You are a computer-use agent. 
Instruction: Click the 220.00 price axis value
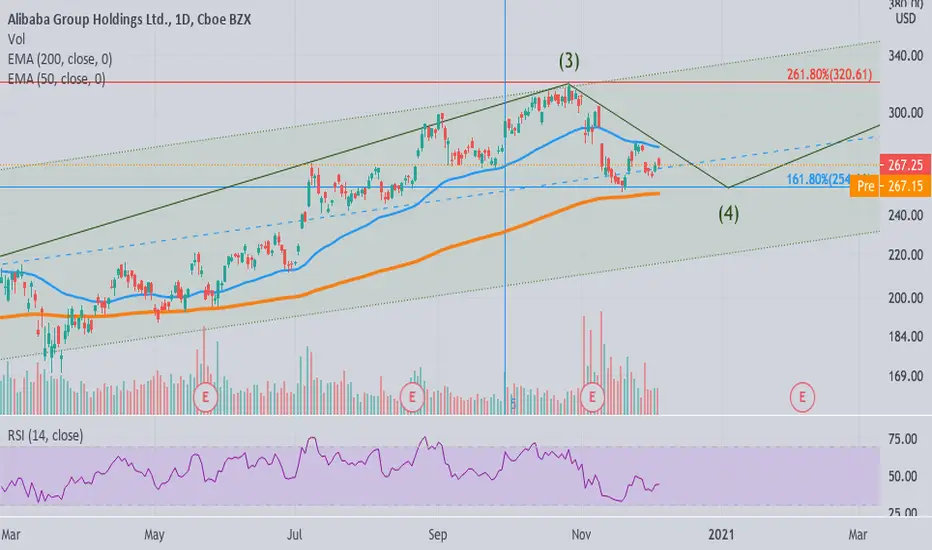[x=905, y=255]
